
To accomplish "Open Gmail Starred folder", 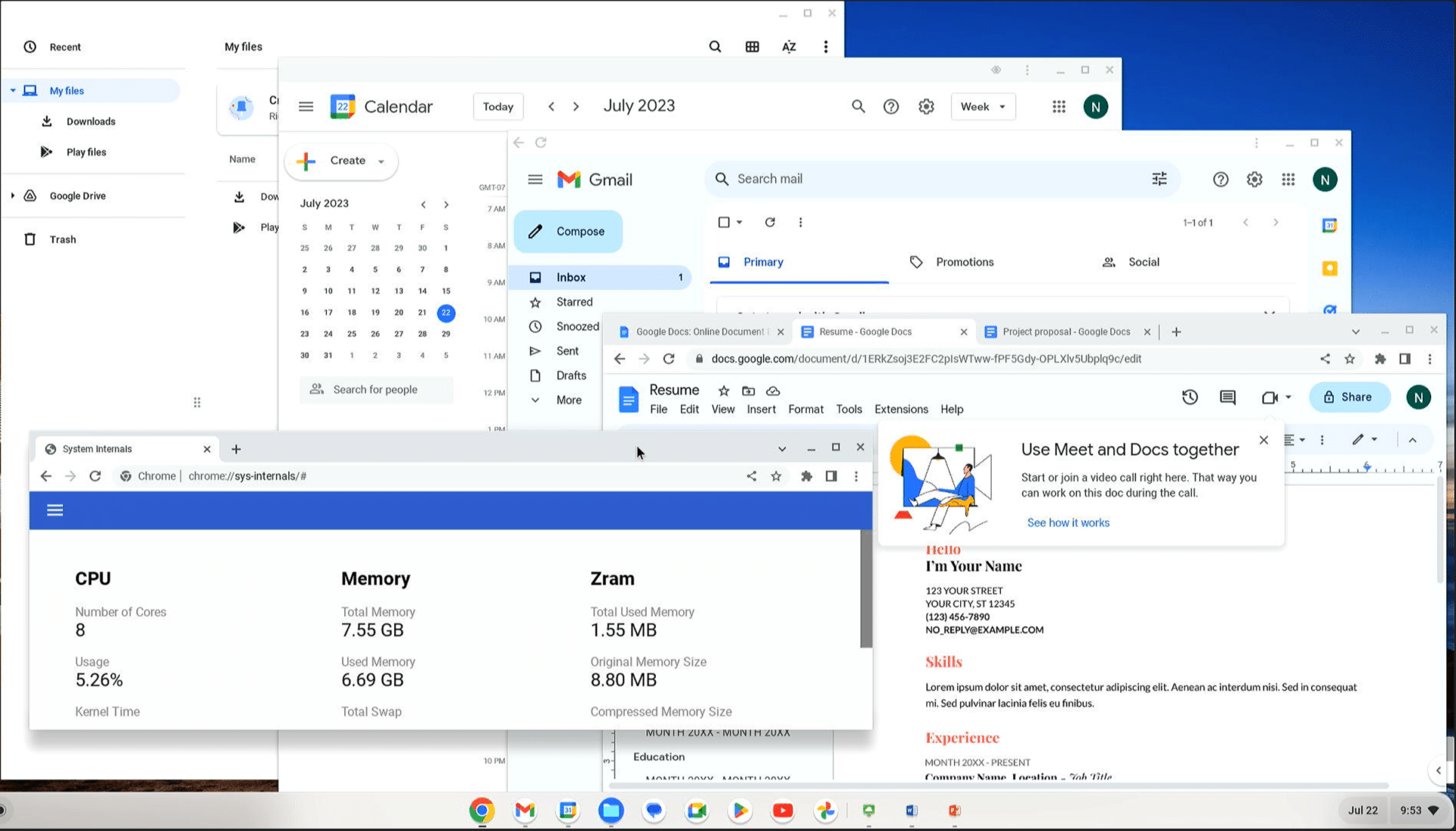I will click(x=574, y=302).
